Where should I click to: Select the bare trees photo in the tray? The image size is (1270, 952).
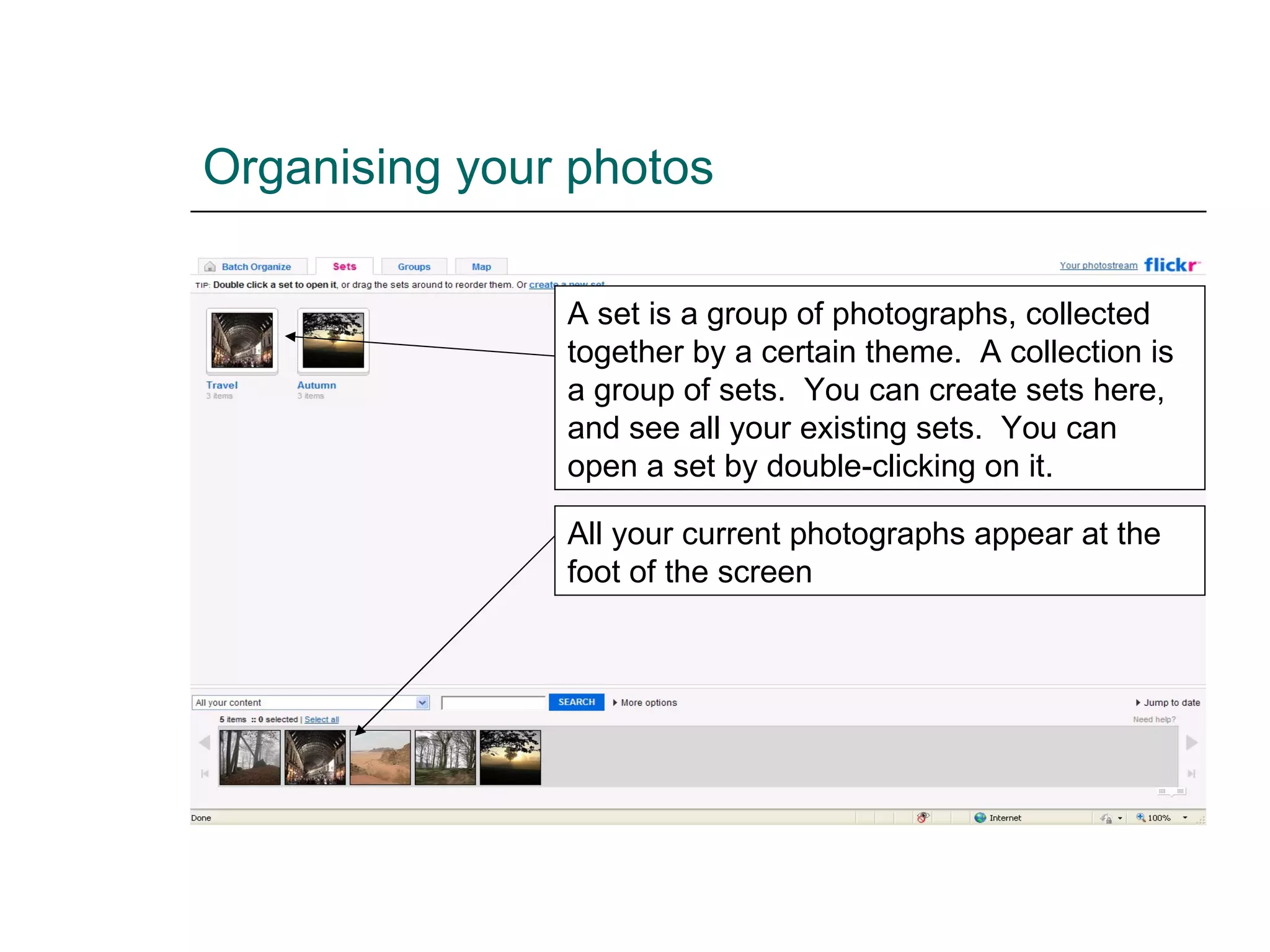click(445, 757)
